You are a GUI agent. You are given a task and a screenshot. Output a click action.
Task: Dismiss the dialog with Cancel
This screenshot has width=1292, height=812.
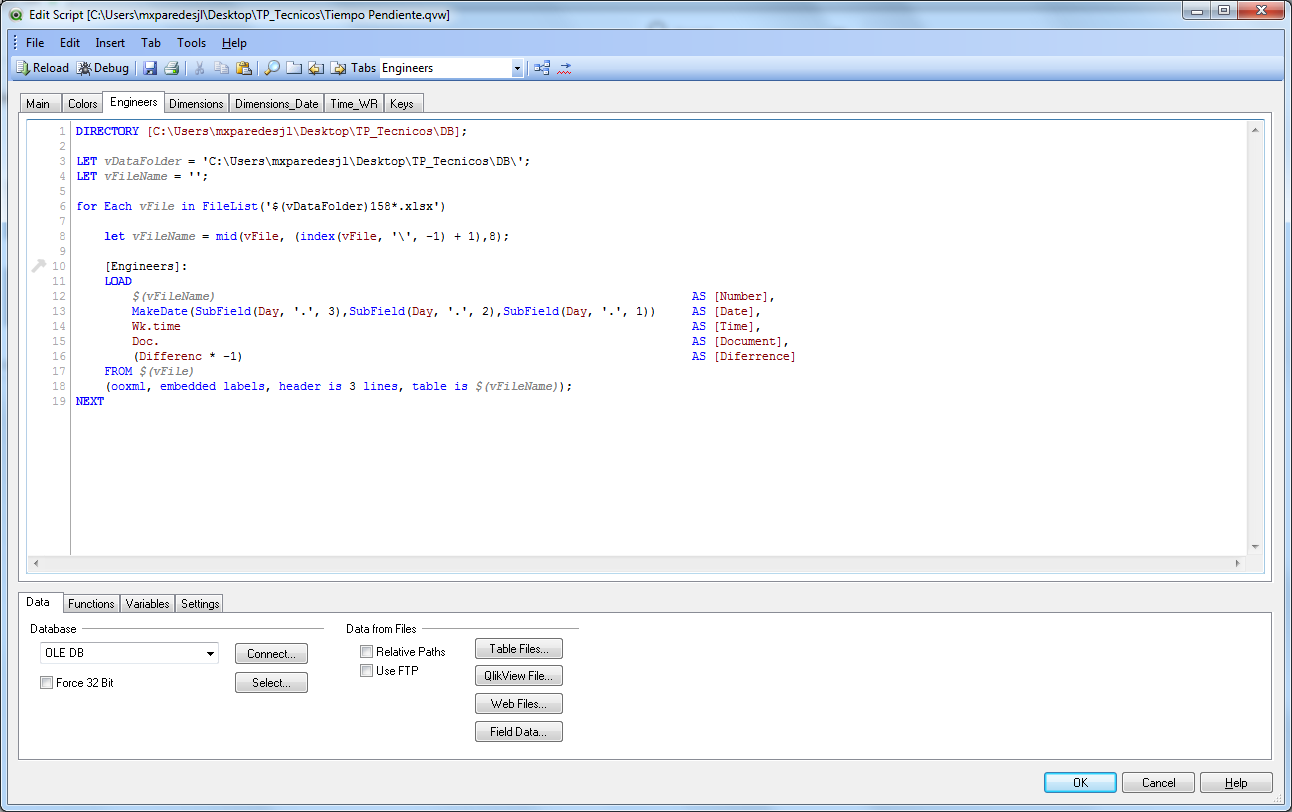(x=1158, y=783)
